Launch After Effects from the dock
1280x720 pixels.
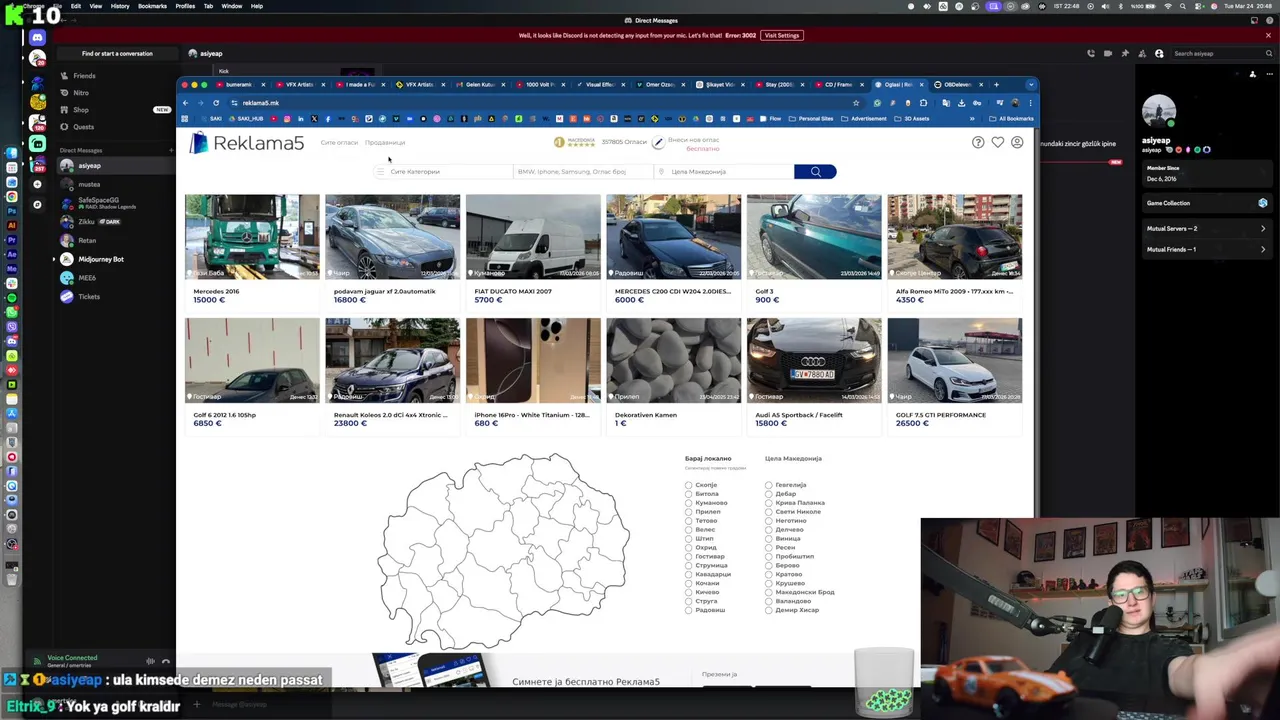(x=11, y=254)
